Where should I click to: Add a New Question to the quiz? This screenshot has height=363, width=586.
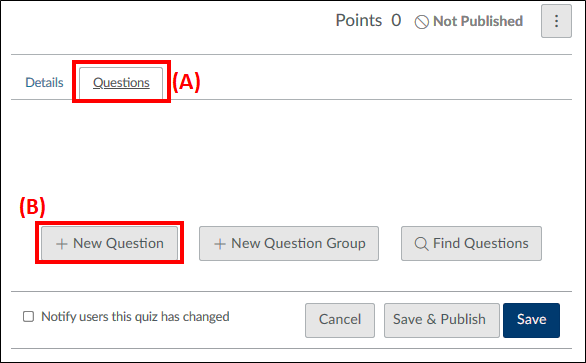tap(110, 243)
